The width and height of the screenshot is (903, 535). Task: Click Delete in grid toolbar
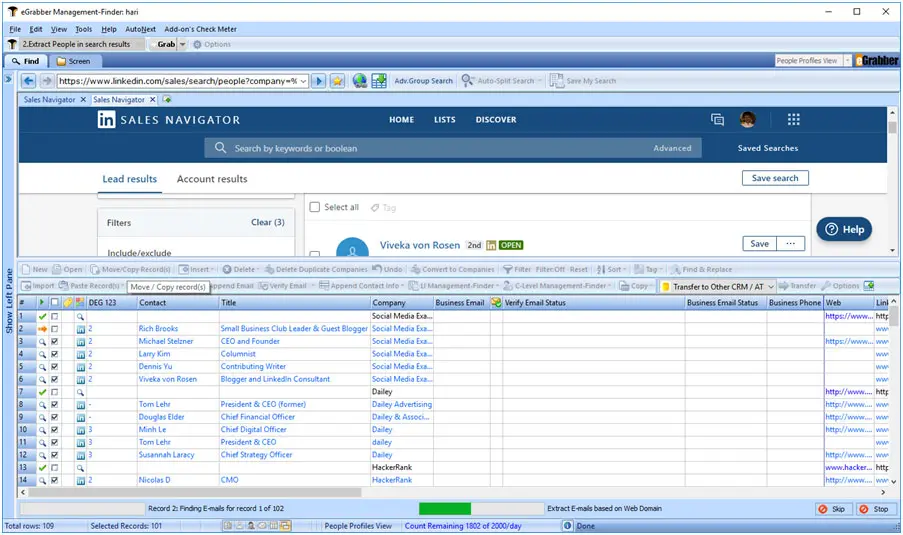pos(239,270)
